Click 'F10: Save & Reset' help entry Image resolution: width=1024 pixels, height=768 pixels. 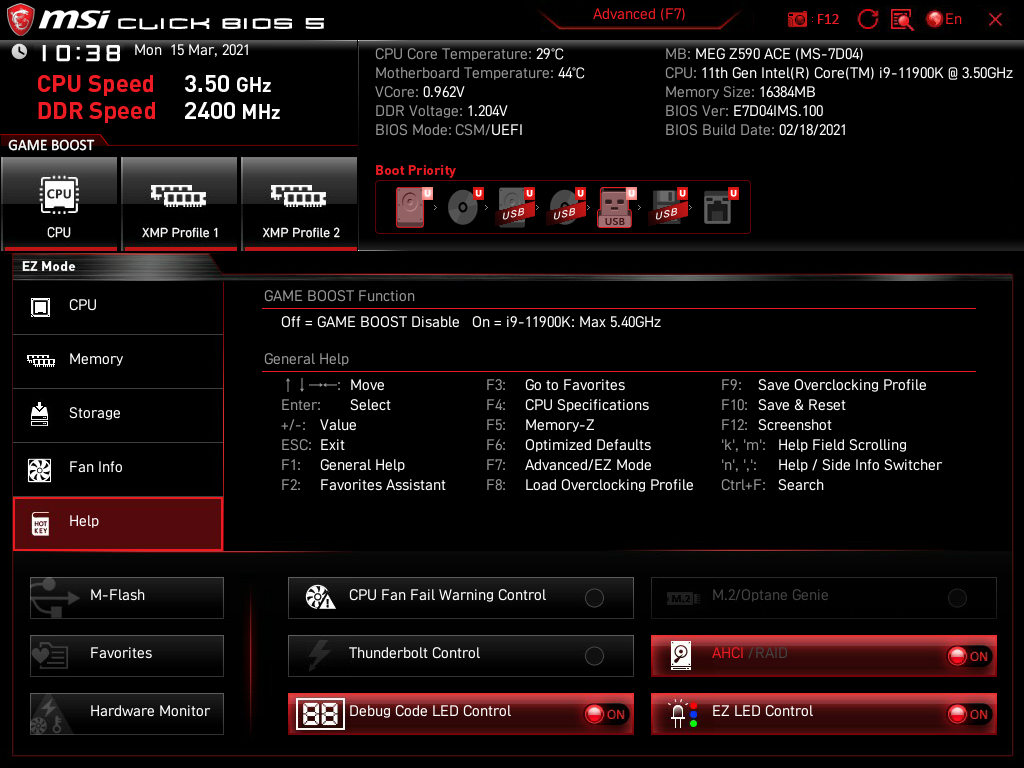pyautogui.click(x=783, y=405)
